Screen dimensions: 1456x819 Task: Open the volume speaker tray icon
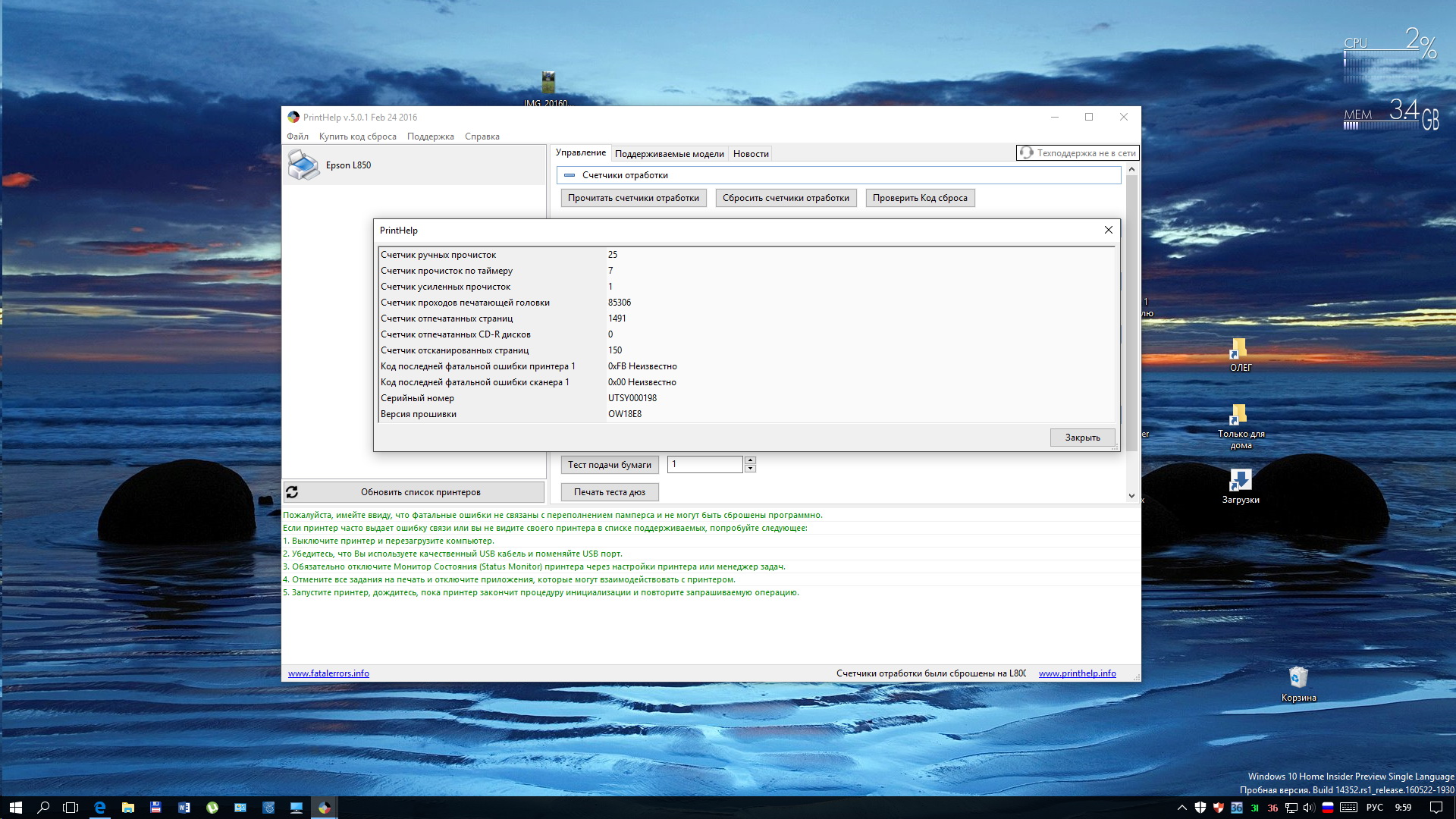click(1309, 808)
